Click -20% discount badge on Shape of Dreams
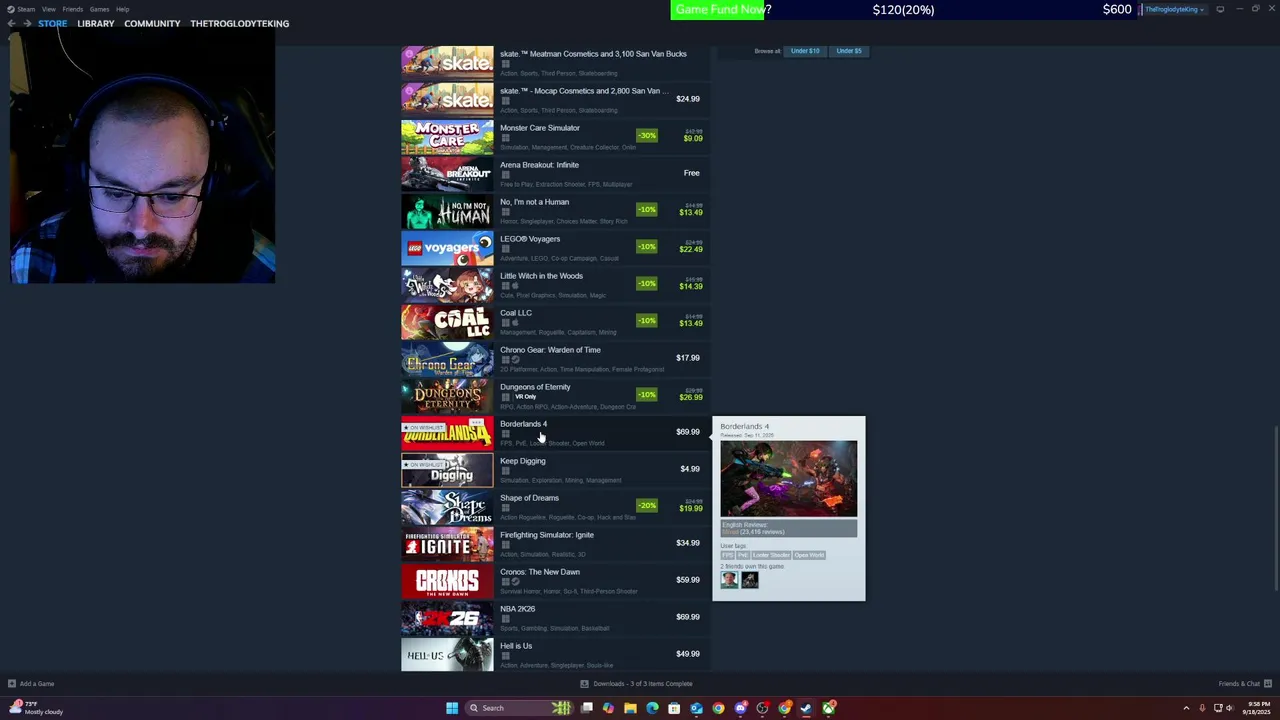1280x720 pixels. [x=647, y=506]
